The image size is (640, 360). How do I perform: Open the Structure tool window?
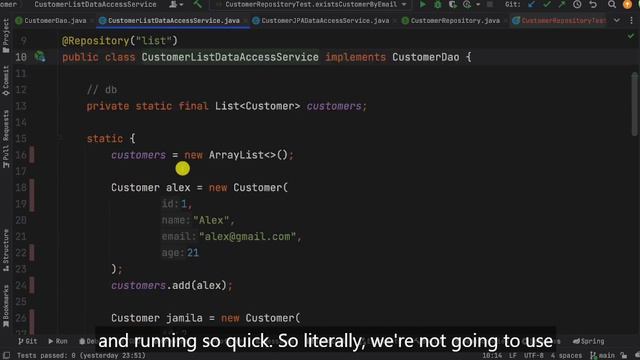pos(6,250)
